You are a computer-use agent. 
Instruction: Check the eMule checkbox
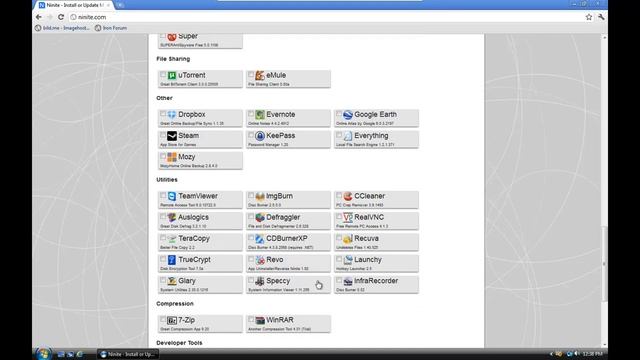point(251,74)
